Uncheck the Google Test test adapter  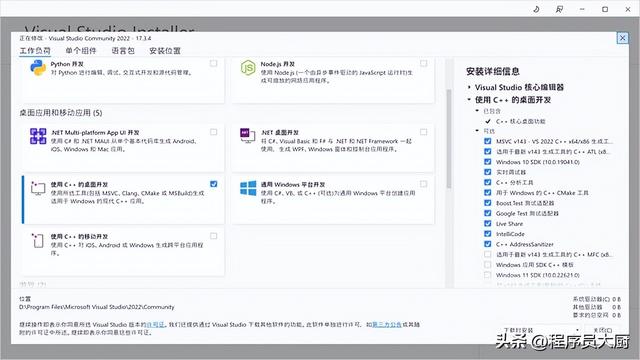487,213
